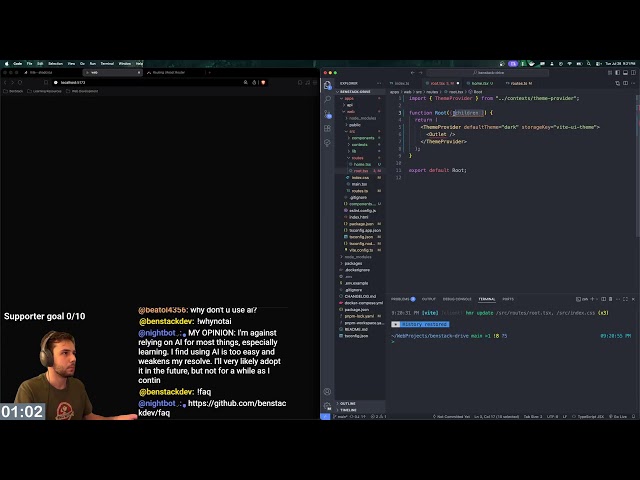Screen dimensions: 640x480
Task: Open a new browser tab with plus
Action: [x=209, y=73]
